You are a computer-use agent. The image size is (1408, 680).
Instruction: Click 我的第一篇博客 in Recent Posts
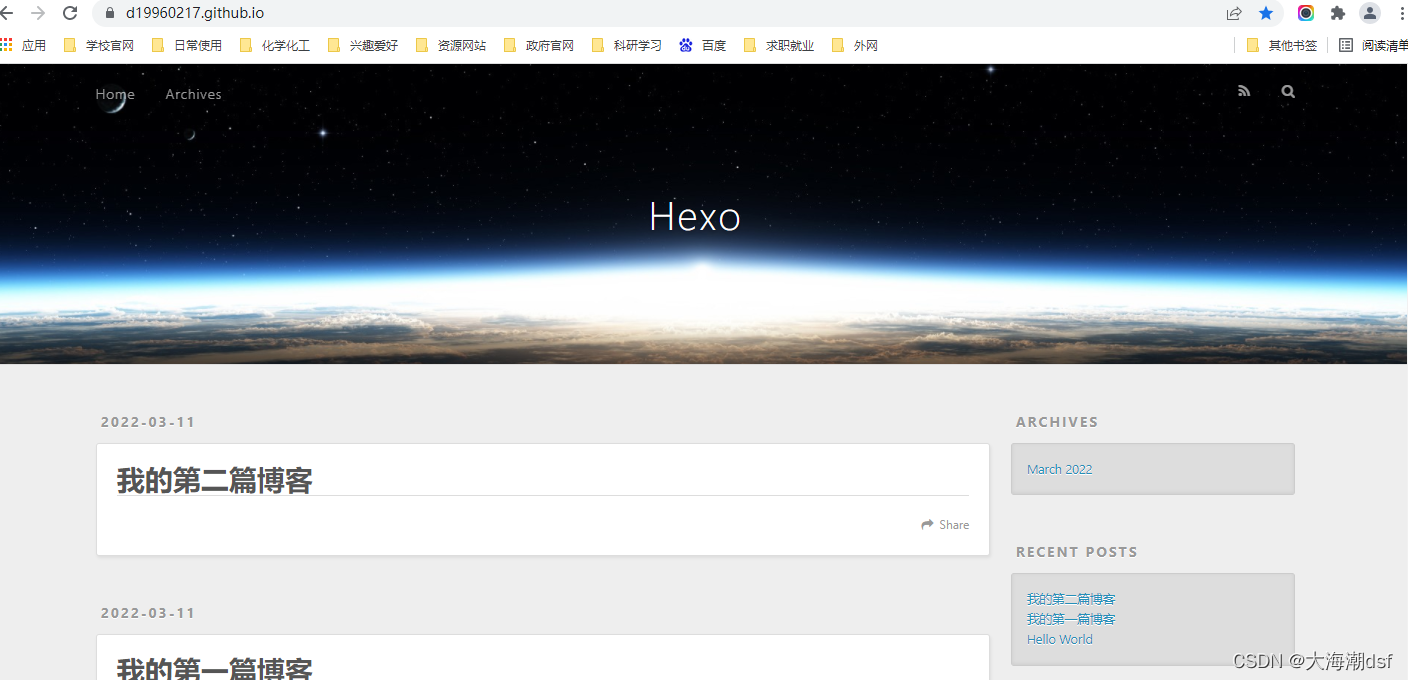(x=1071, y=619)
